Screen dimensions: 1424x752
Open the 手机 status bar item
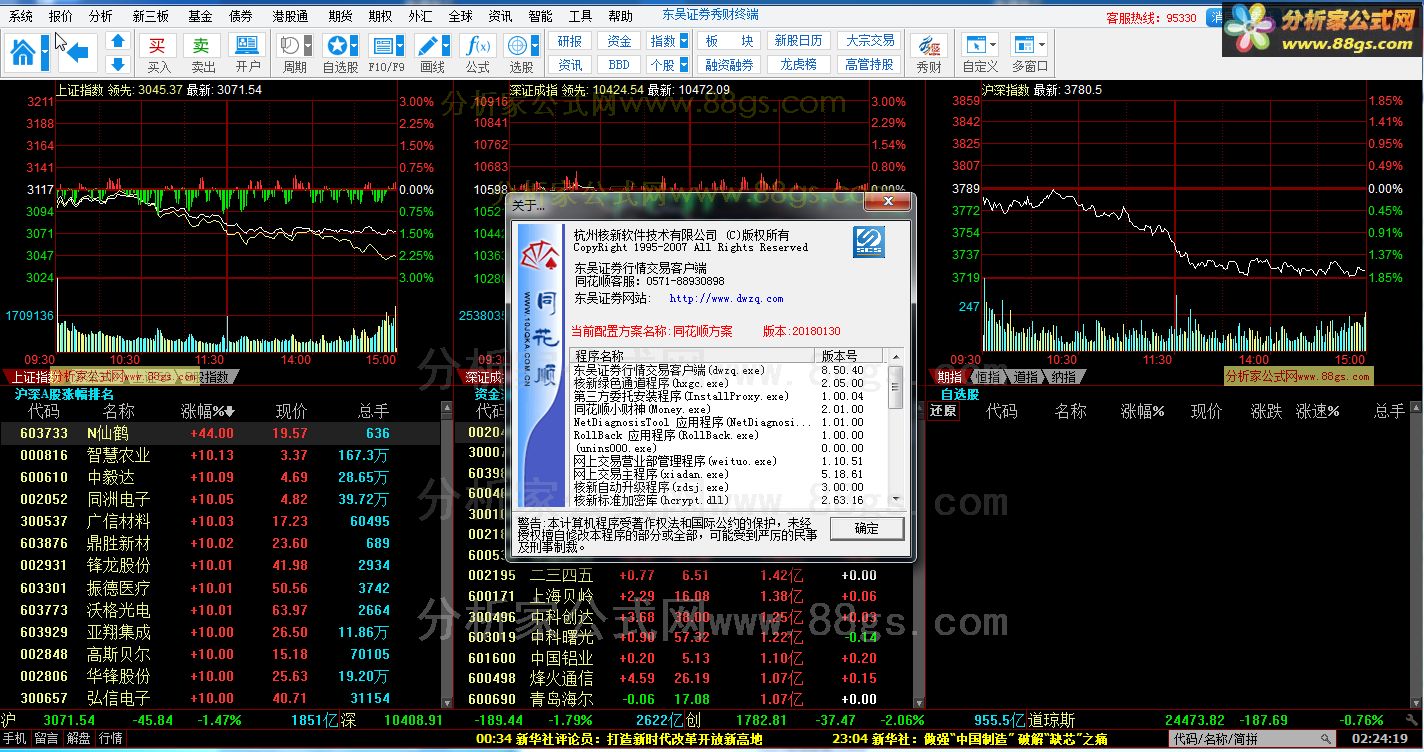(15, 739)
